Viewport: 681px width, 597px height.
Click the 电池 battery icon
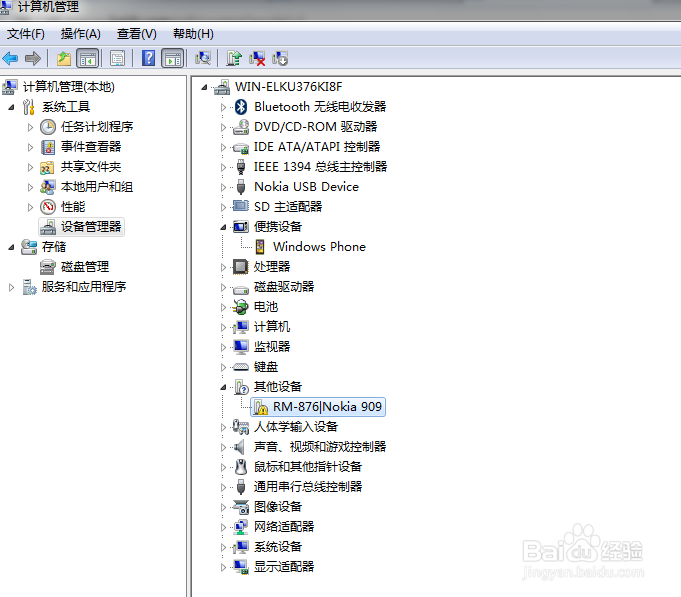[241, 307]
